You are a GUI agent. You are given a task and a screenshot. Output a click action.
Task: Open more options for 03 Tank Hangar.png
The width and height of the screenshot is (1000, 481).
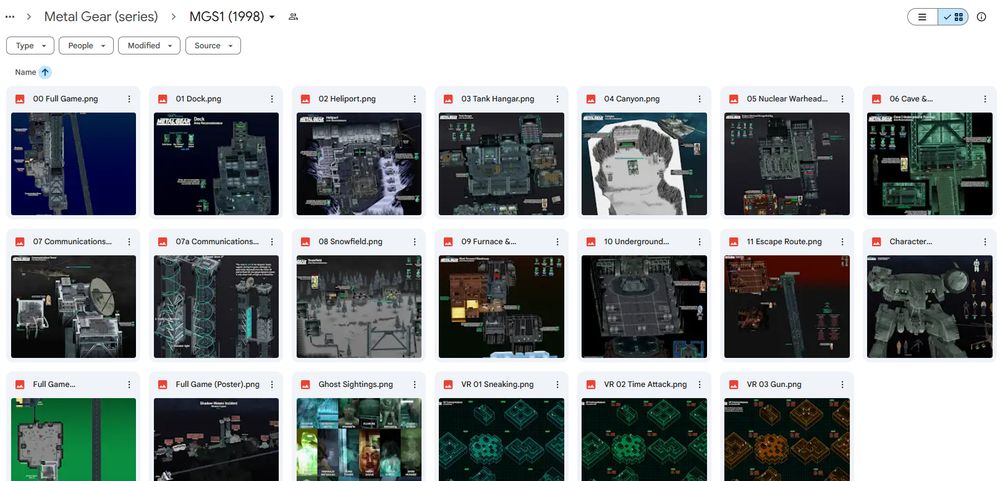[557, 99]
